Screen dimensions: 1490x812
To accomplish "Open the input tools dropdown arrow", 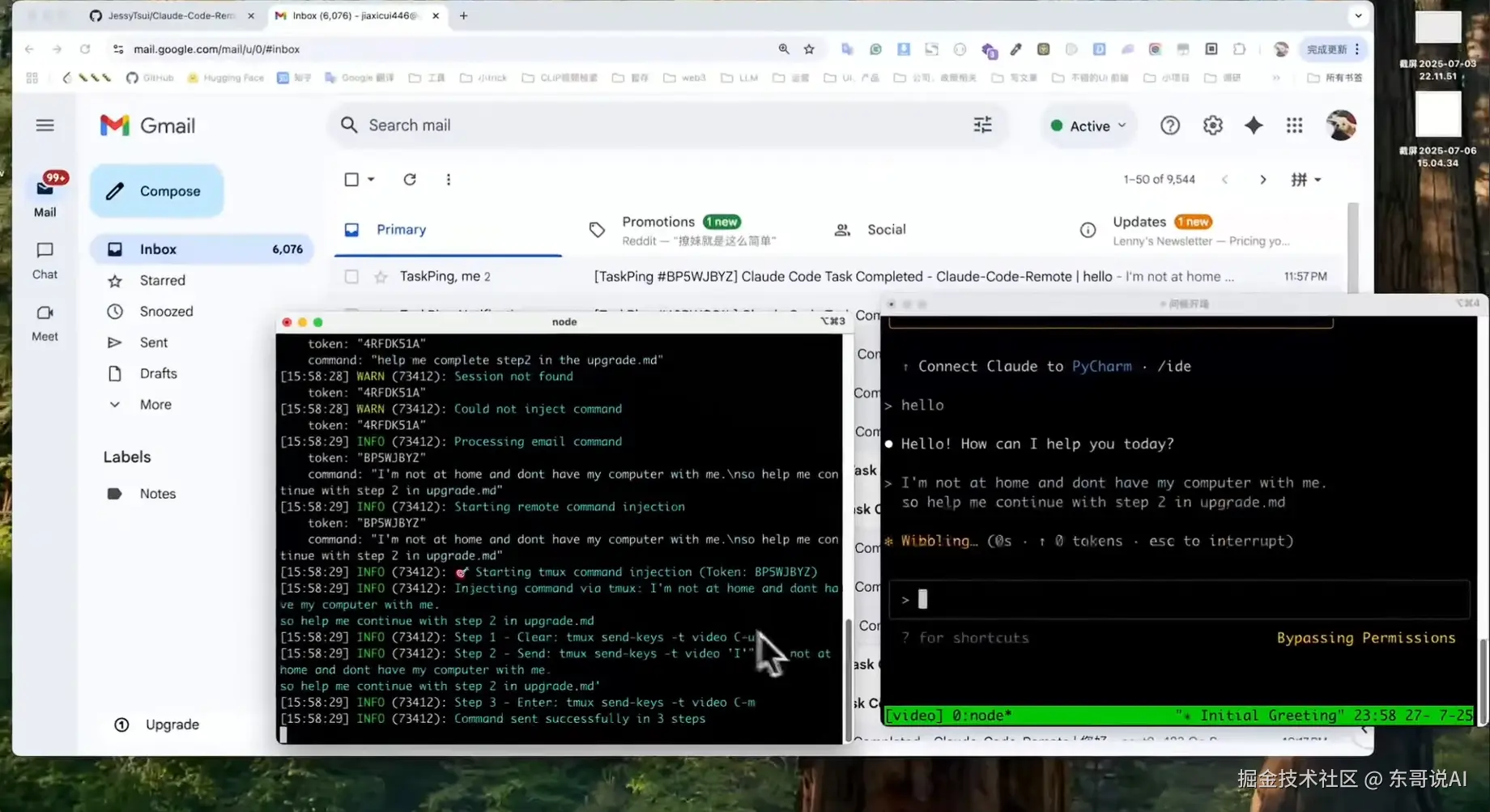I will point(1318,180).
